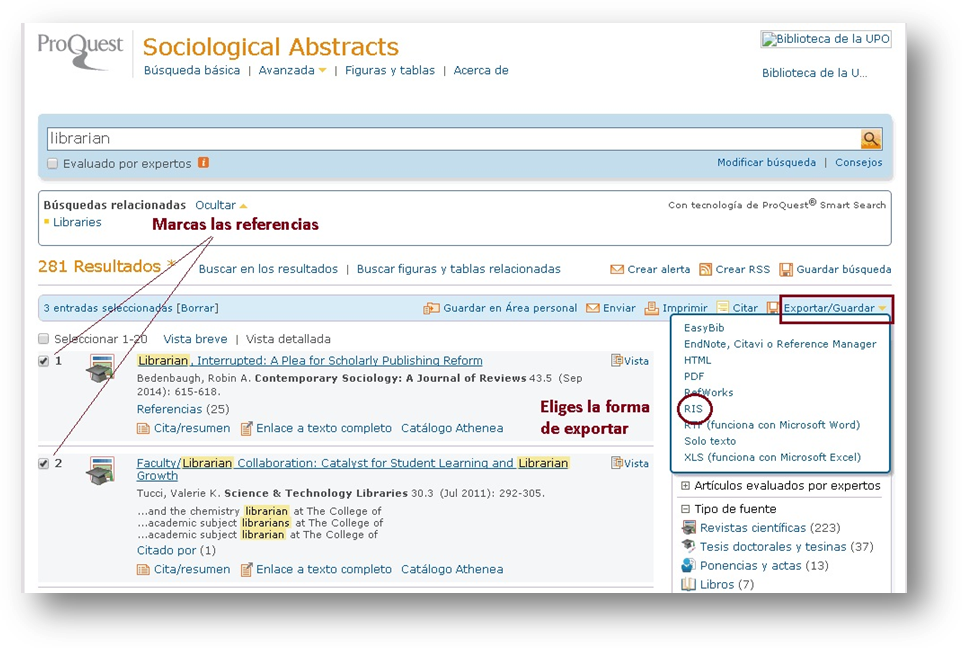The height and width of the screenshot is (648, 962).
Task: Expand Artículos evaluados por expertos filter
Action: [685, 486]
